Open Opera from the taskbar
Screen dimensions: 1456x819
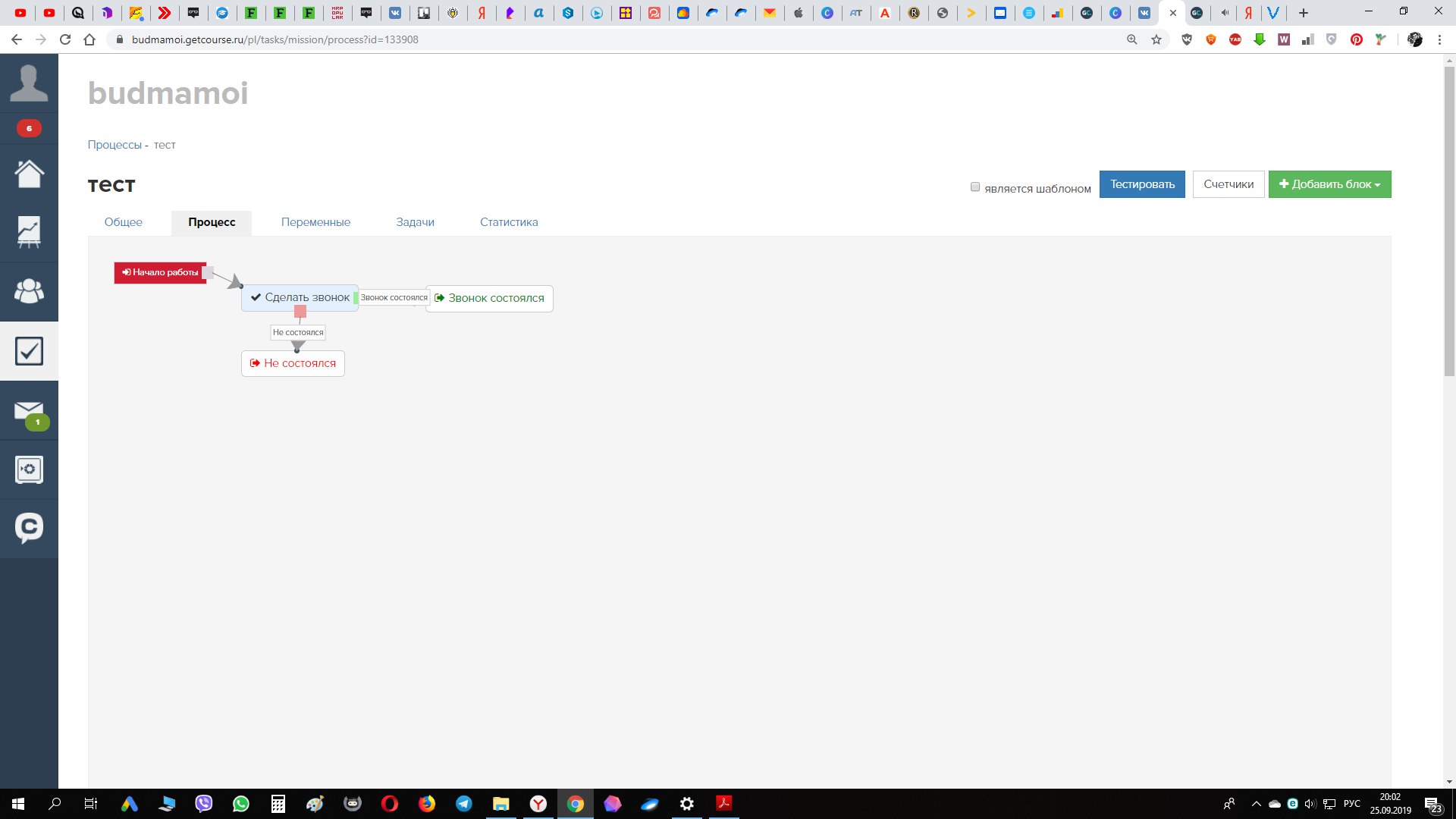pyautogui.click(x=389, y=804)
